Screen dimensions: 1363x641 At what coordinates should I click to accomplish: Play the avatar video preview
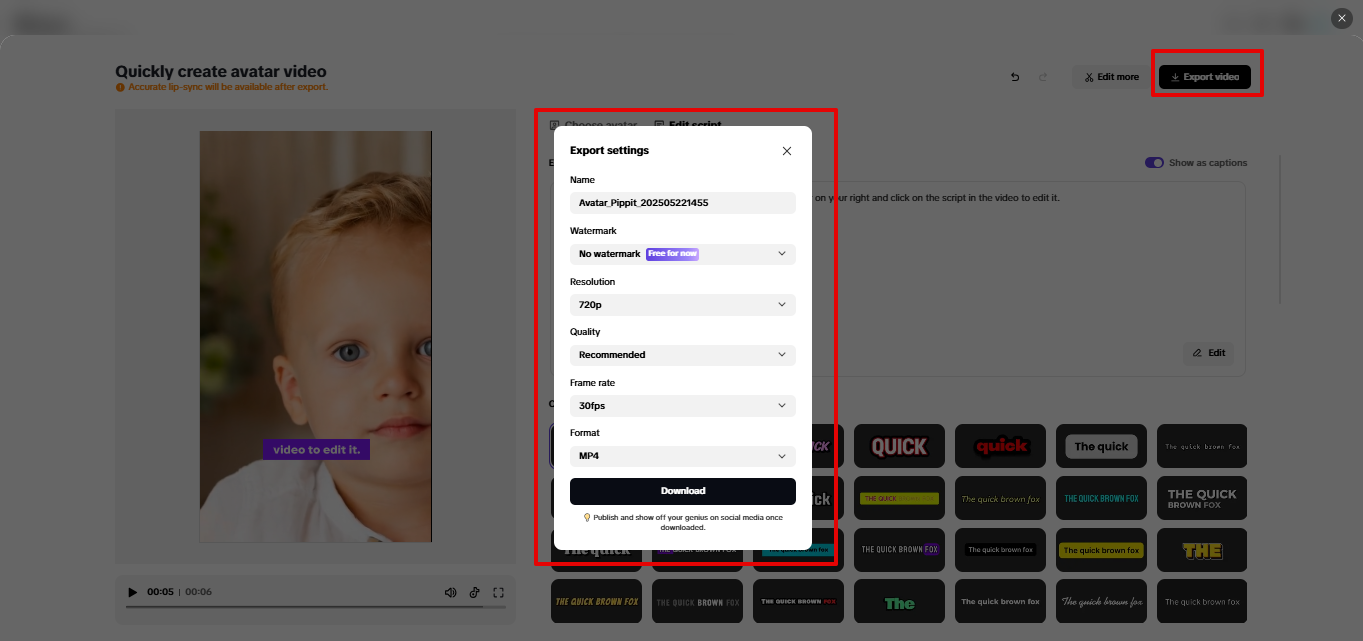click(133, 592)
